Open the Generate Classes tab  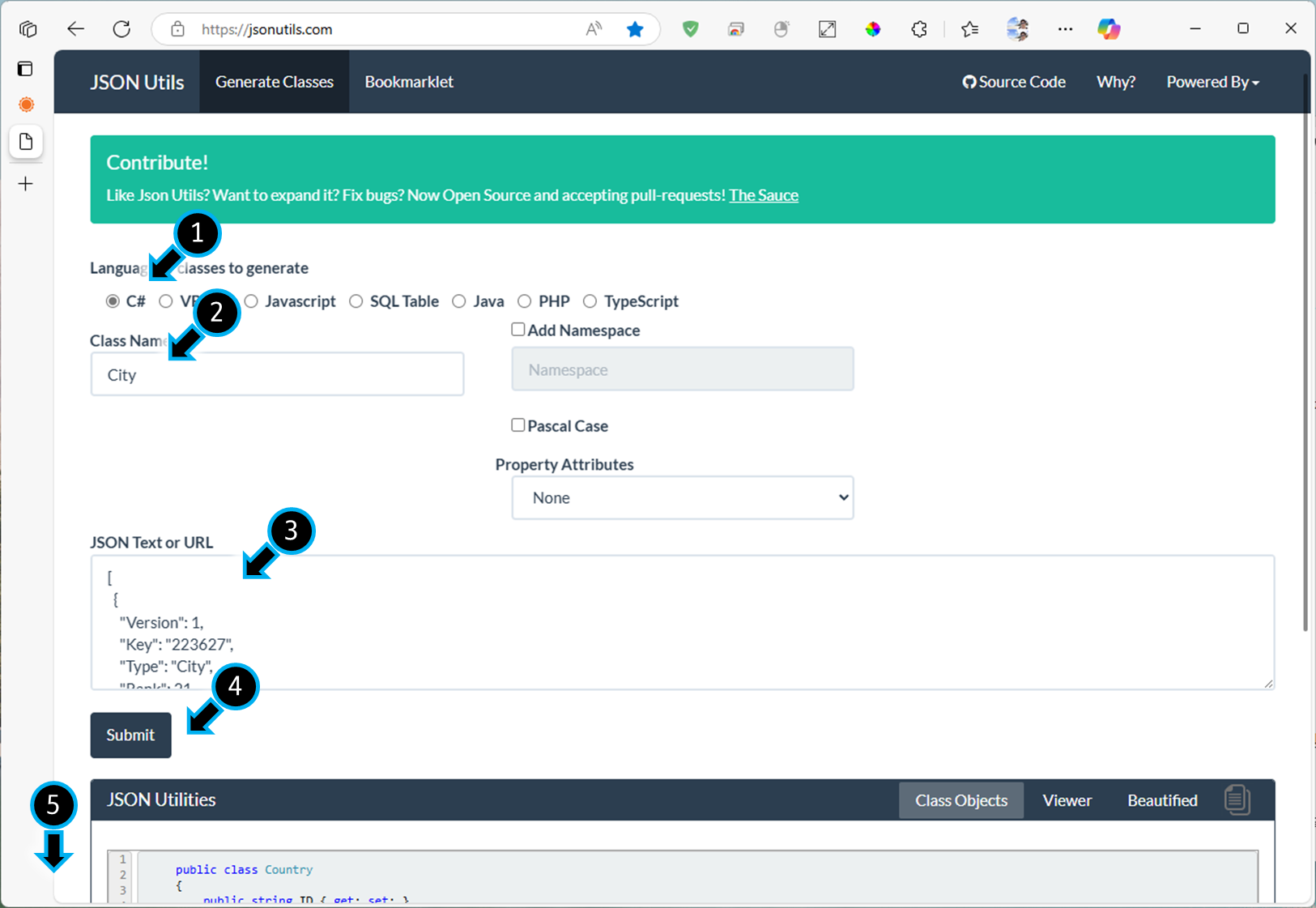click(x=275, y=82)
